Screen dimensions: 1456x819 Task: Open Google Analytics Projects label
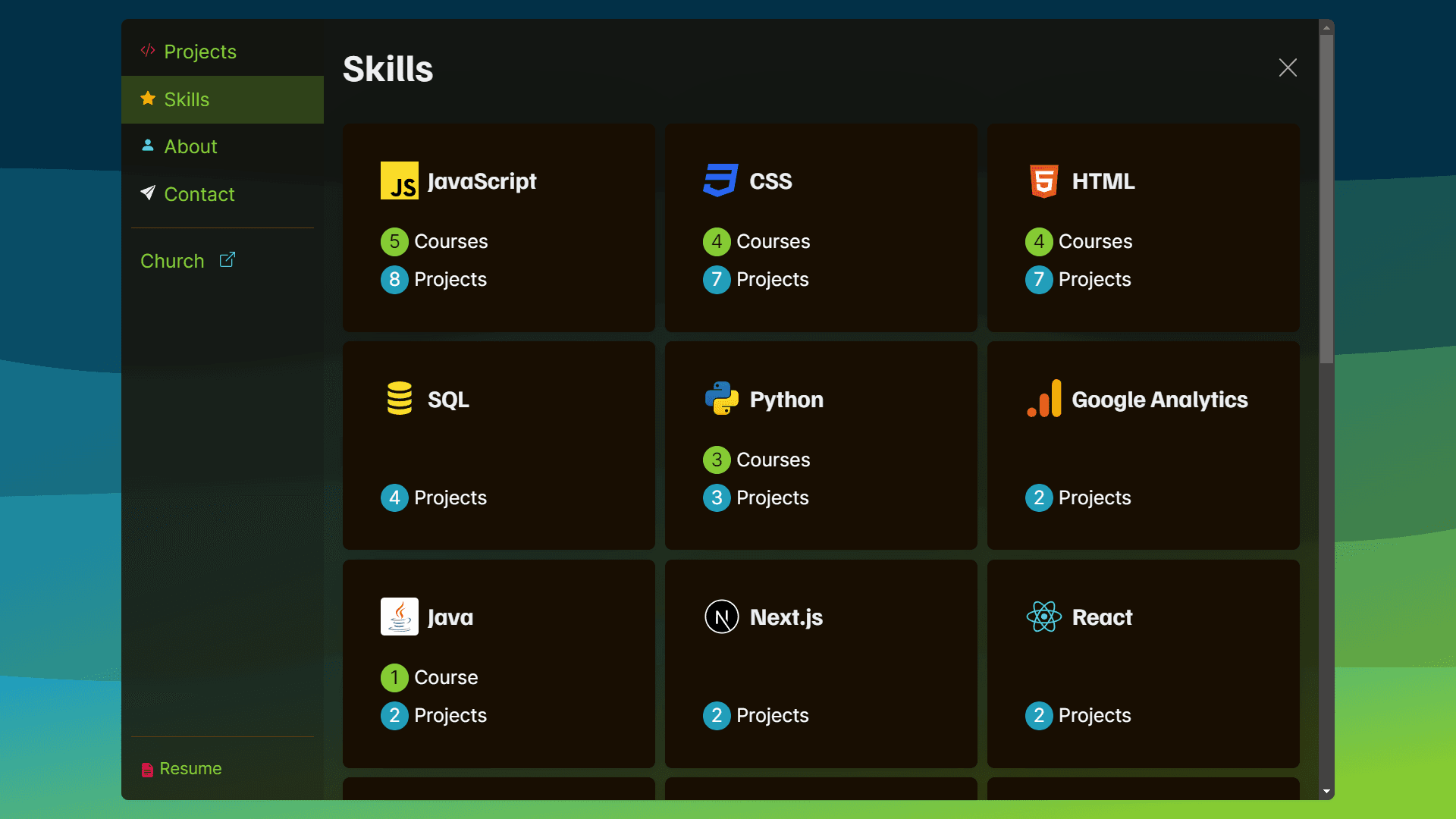click(1095, 498)
